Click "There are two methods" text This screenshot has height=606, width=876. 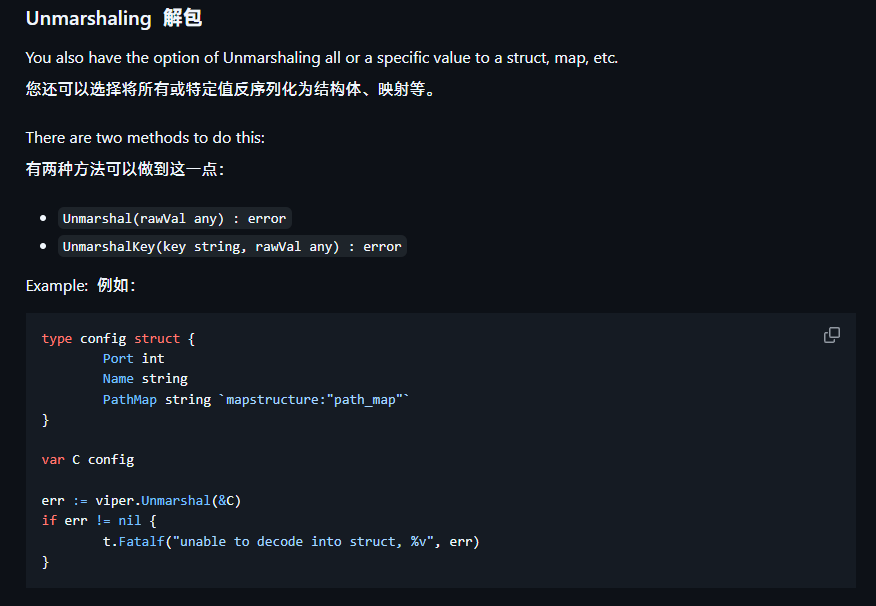click(145, 138)
